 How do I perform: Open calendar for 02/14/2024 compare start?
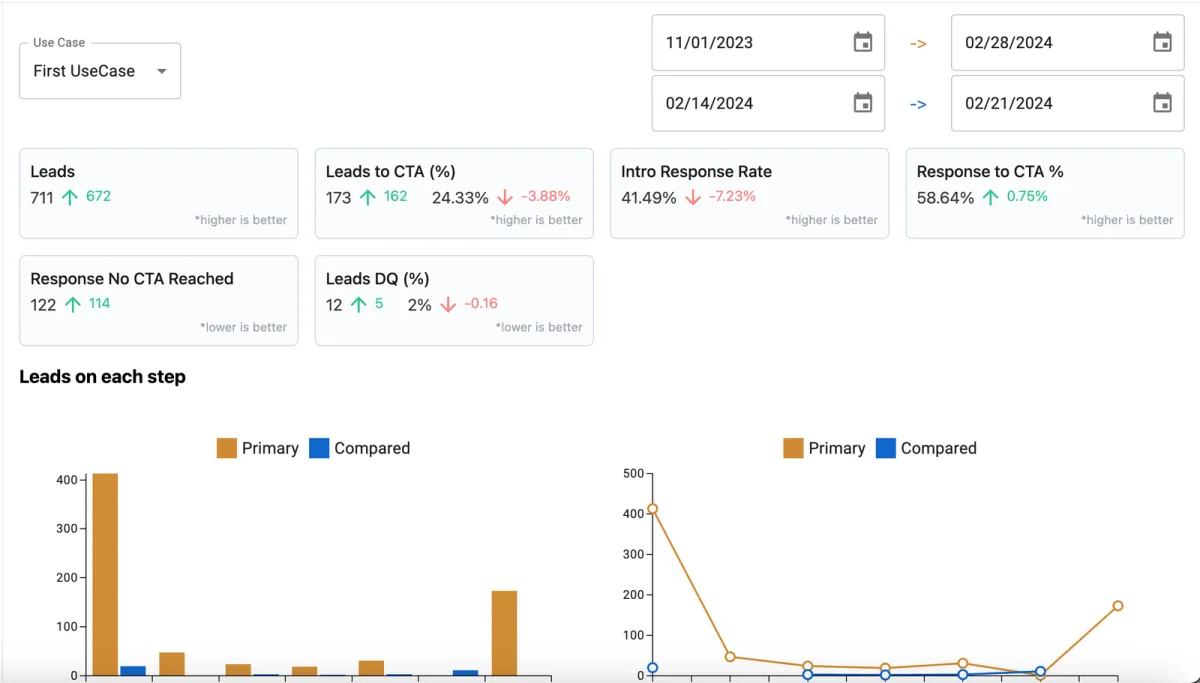coord(863,103)
